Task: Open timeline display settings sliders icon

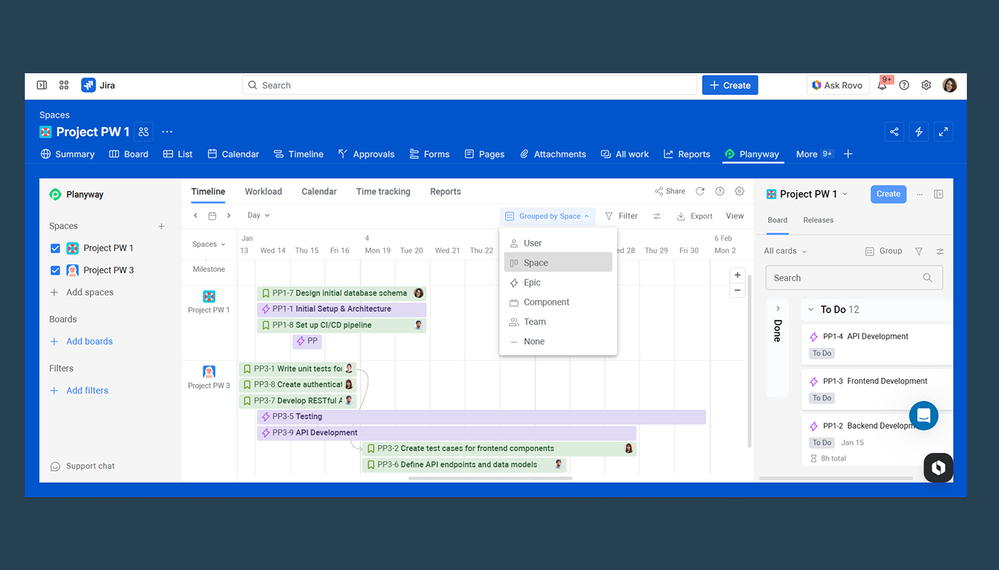Action: [x=657, y=216]
